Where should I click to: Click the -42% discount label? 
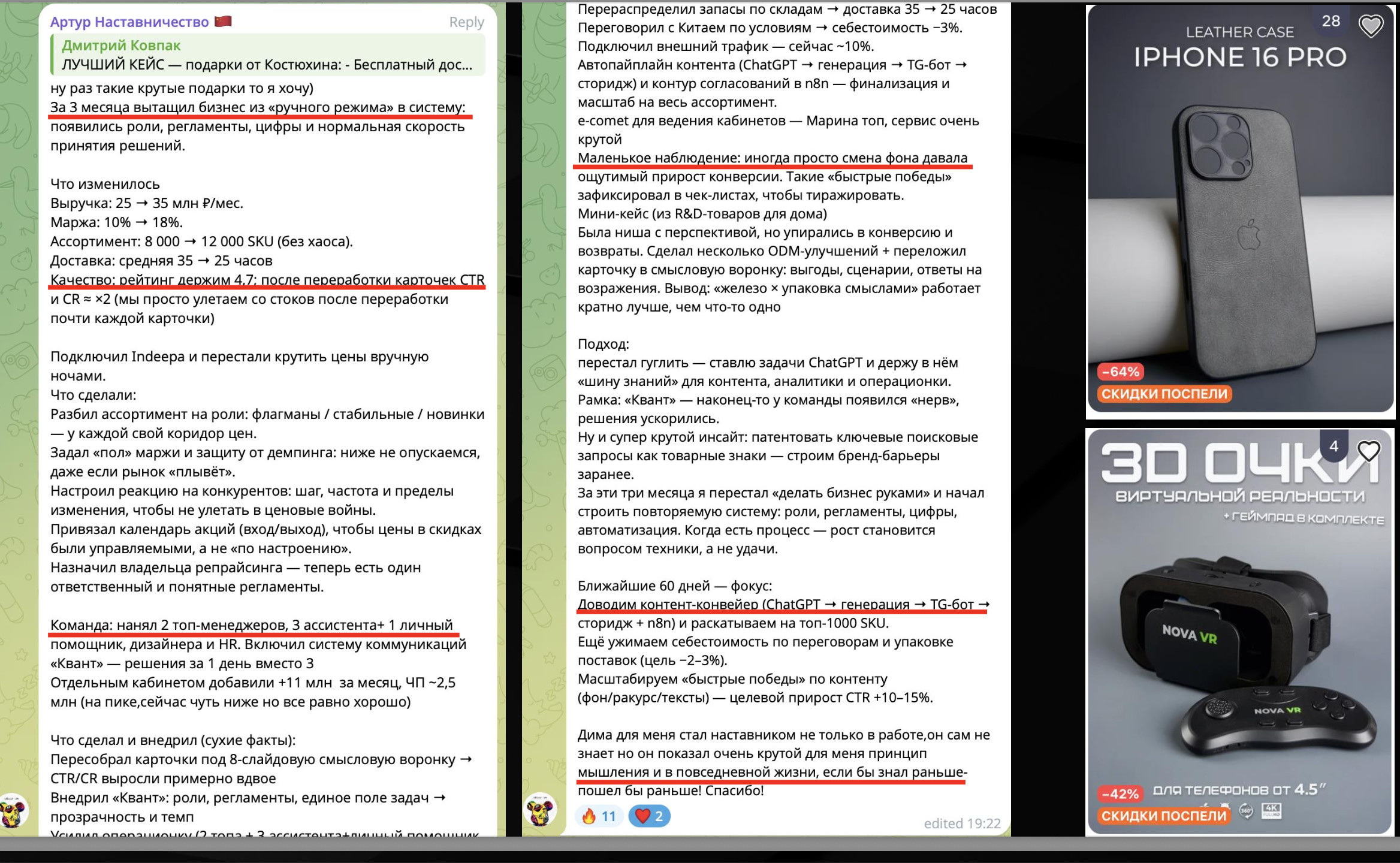click(x=1120, y=794)
